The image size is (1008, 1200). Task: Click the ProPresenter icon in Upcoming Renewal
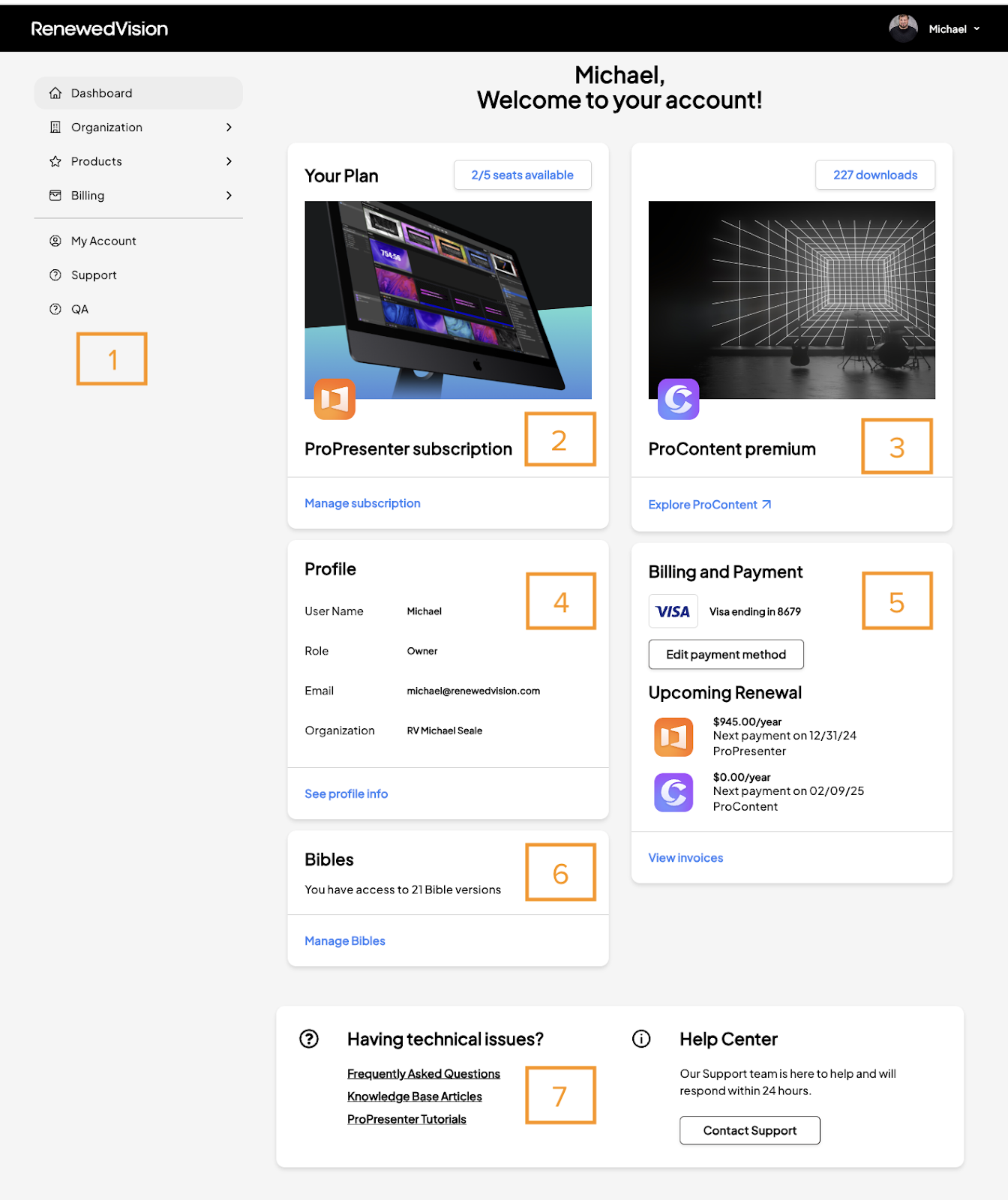pyautogui.click(x=673, y=736)
